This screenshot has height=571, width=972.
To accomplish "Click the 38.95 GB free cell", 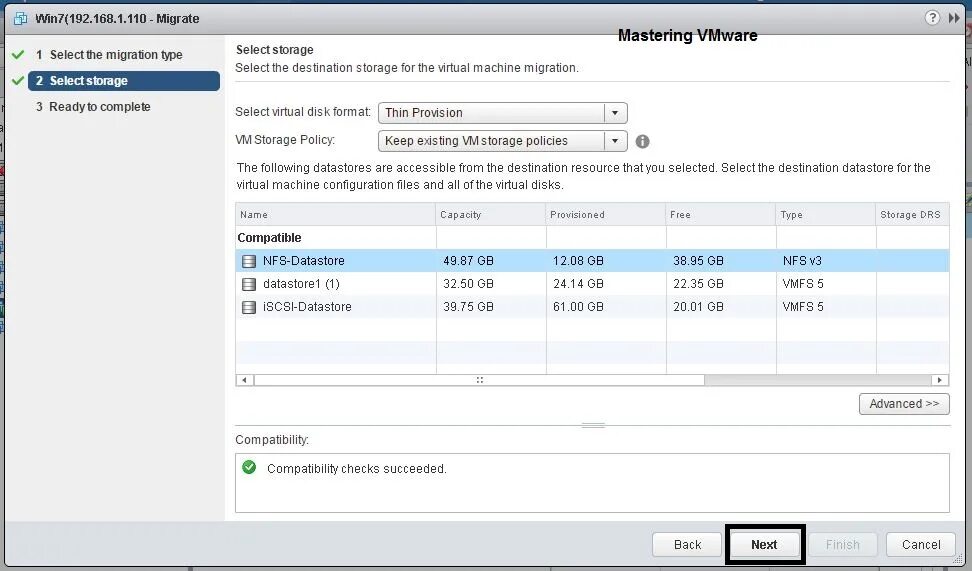I will click(x=698, y=261).
